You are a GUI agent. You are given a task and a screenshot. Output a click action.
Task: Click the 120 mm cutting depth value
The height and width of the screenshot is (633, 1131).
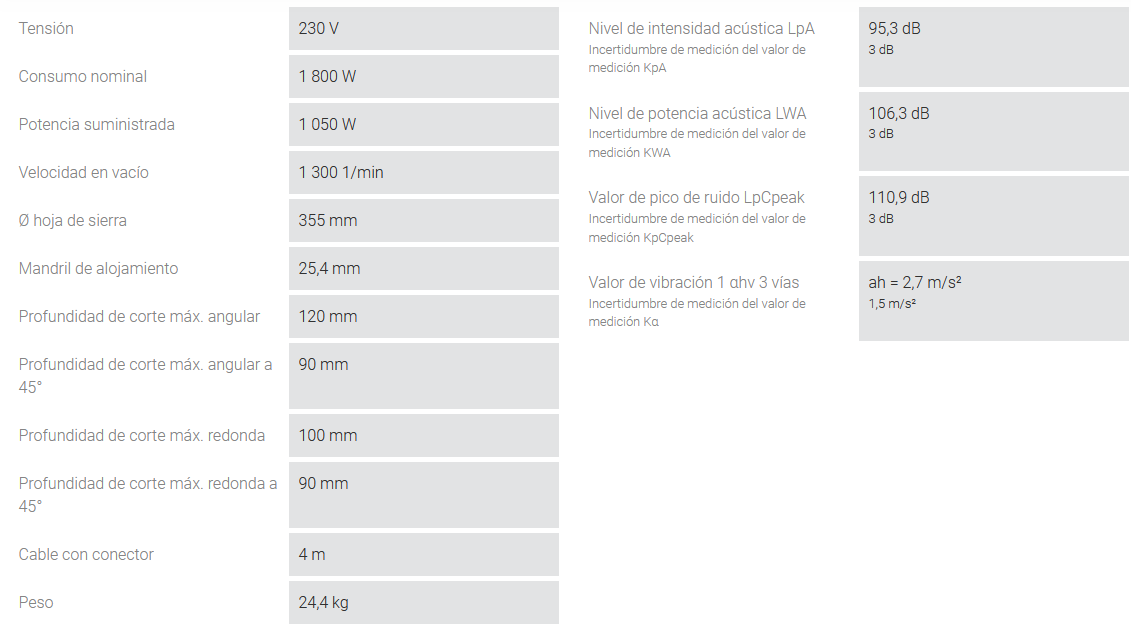[328, 317]
